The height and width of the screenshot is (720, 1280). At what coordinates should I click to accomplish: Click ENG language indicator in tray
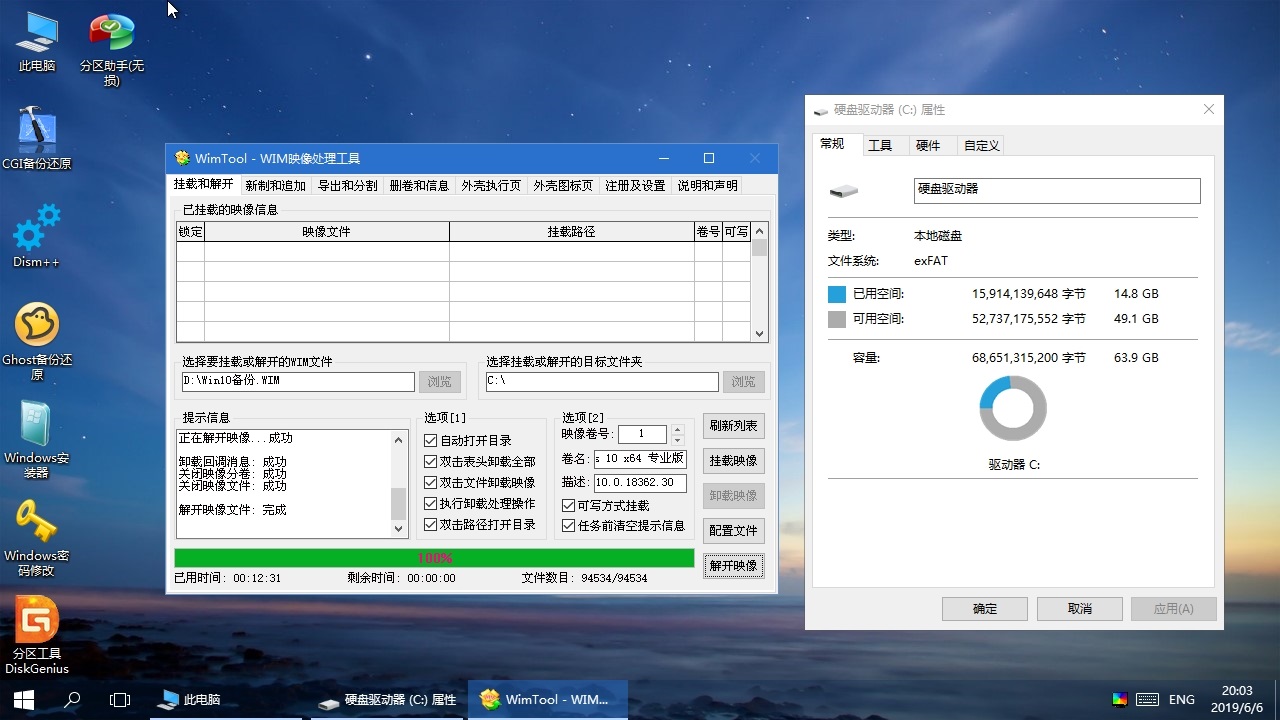point(1182,700)
